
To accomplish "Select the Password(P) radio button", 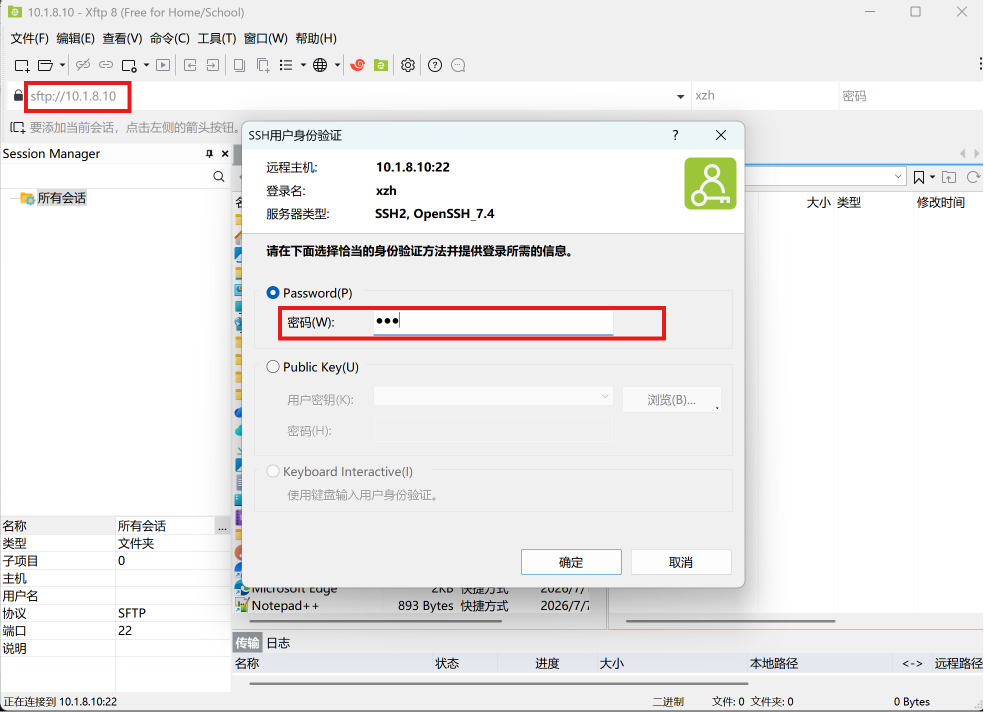I will 273,293.
